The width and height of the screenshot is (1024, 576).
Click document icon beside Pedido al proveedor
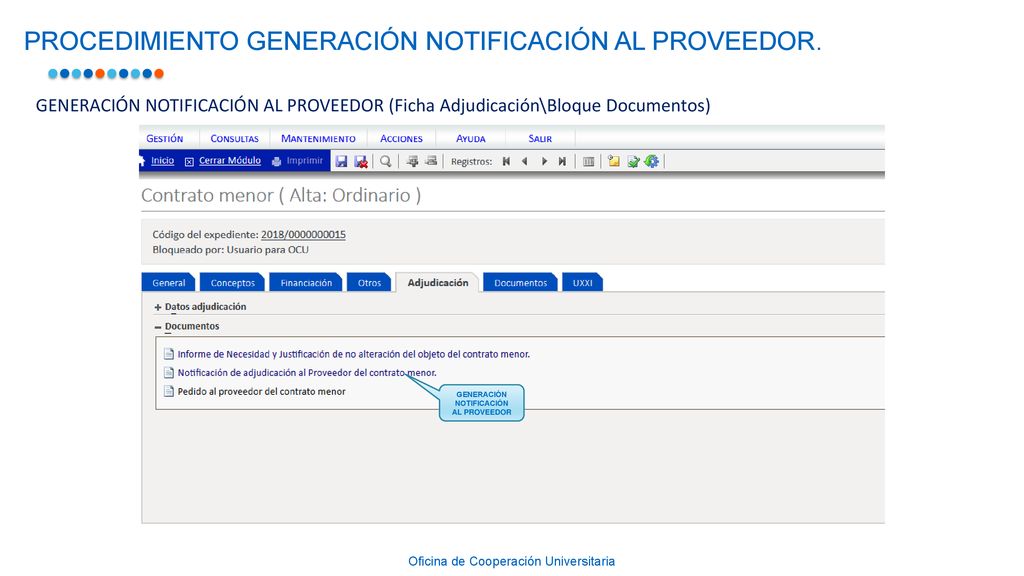pos(168,391)
